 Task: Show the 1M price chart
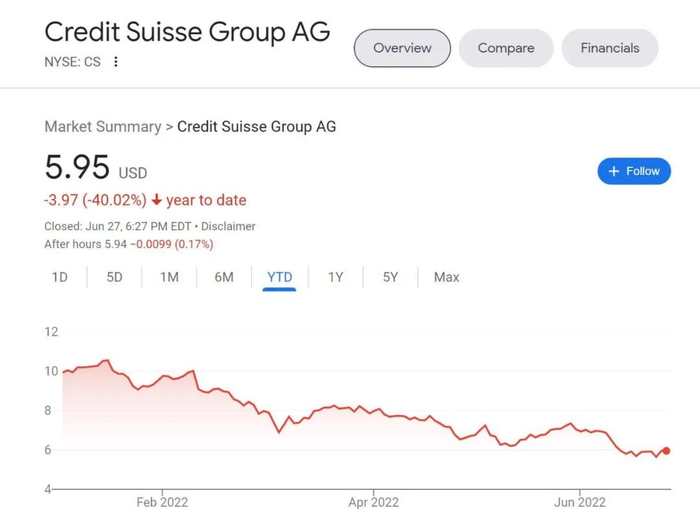[169, 277]
